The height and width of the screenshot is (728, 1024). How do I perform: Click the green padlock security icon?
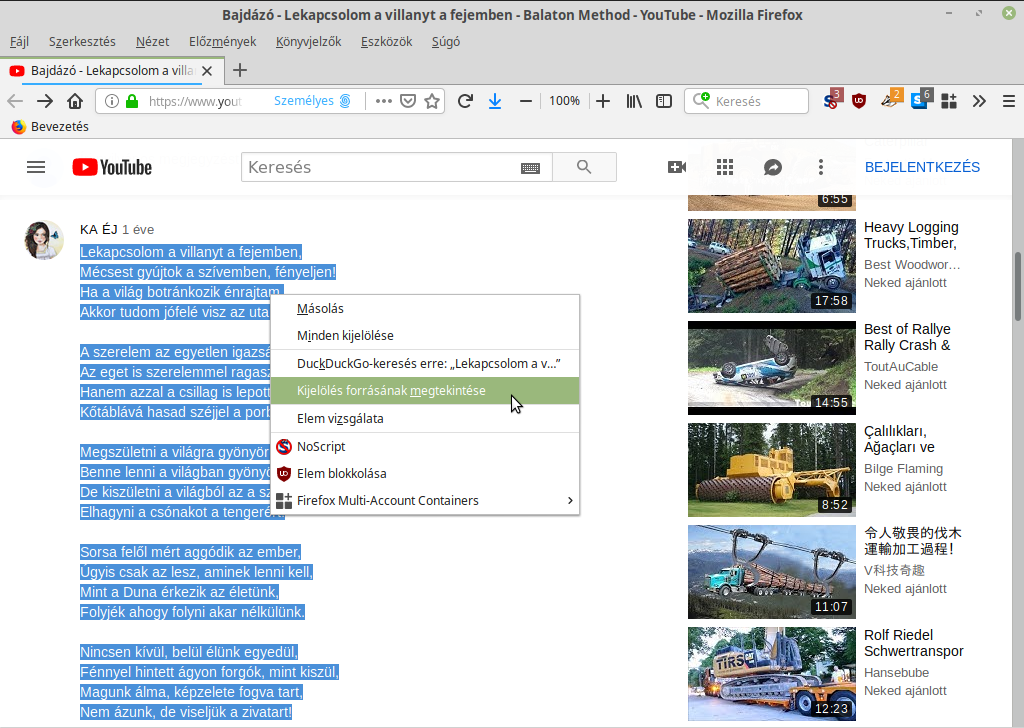133,101
